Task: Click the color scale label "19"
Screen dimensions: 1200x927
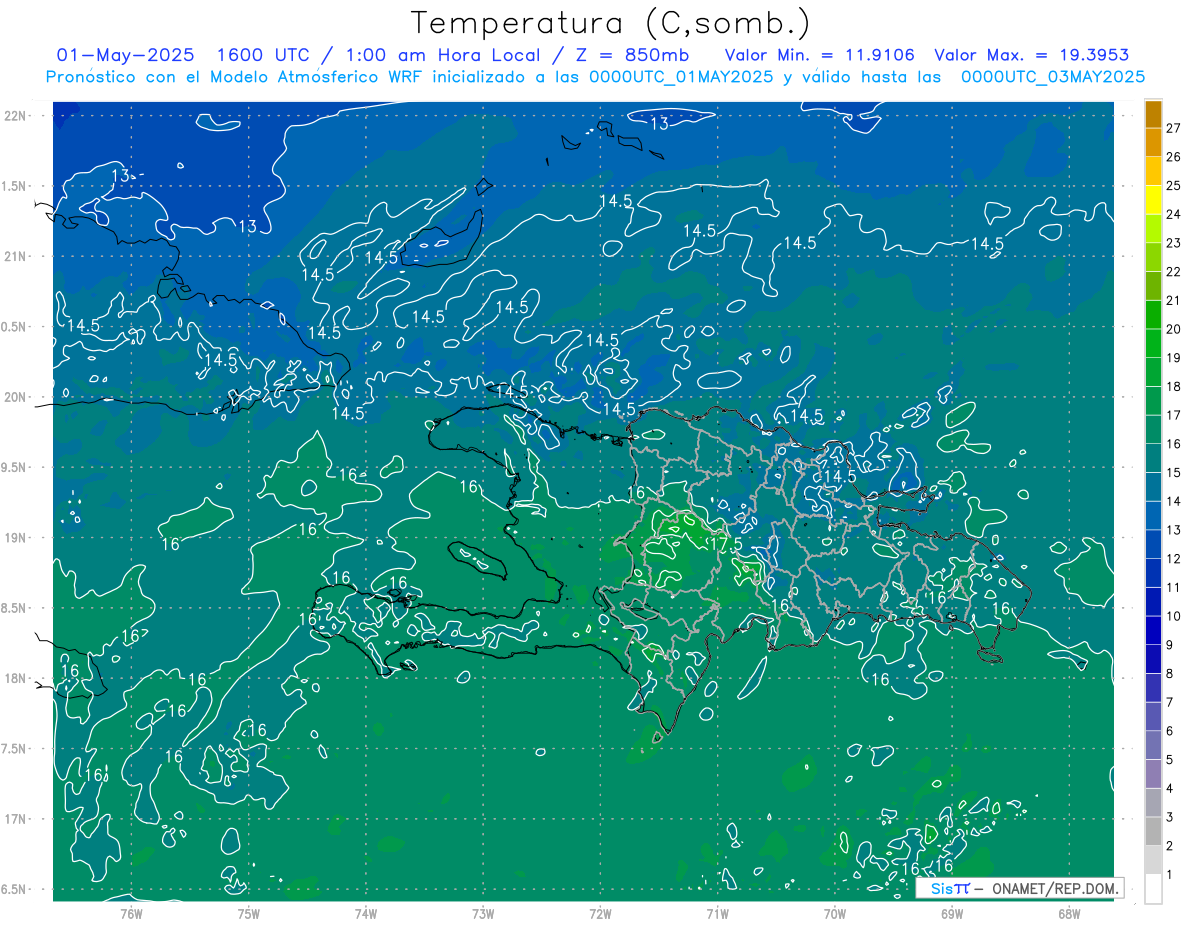Action: 1174,358
